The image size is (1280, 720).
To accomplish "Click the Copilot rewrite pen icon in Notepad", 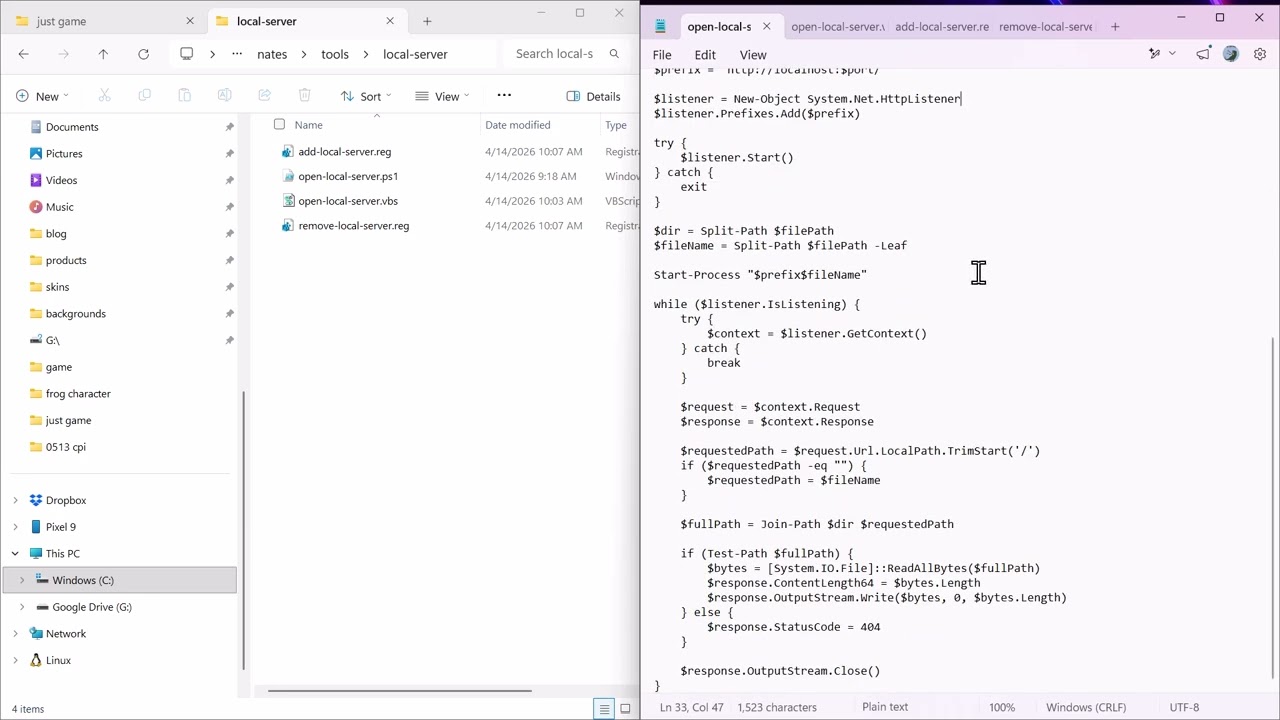I will point(1155,55).
